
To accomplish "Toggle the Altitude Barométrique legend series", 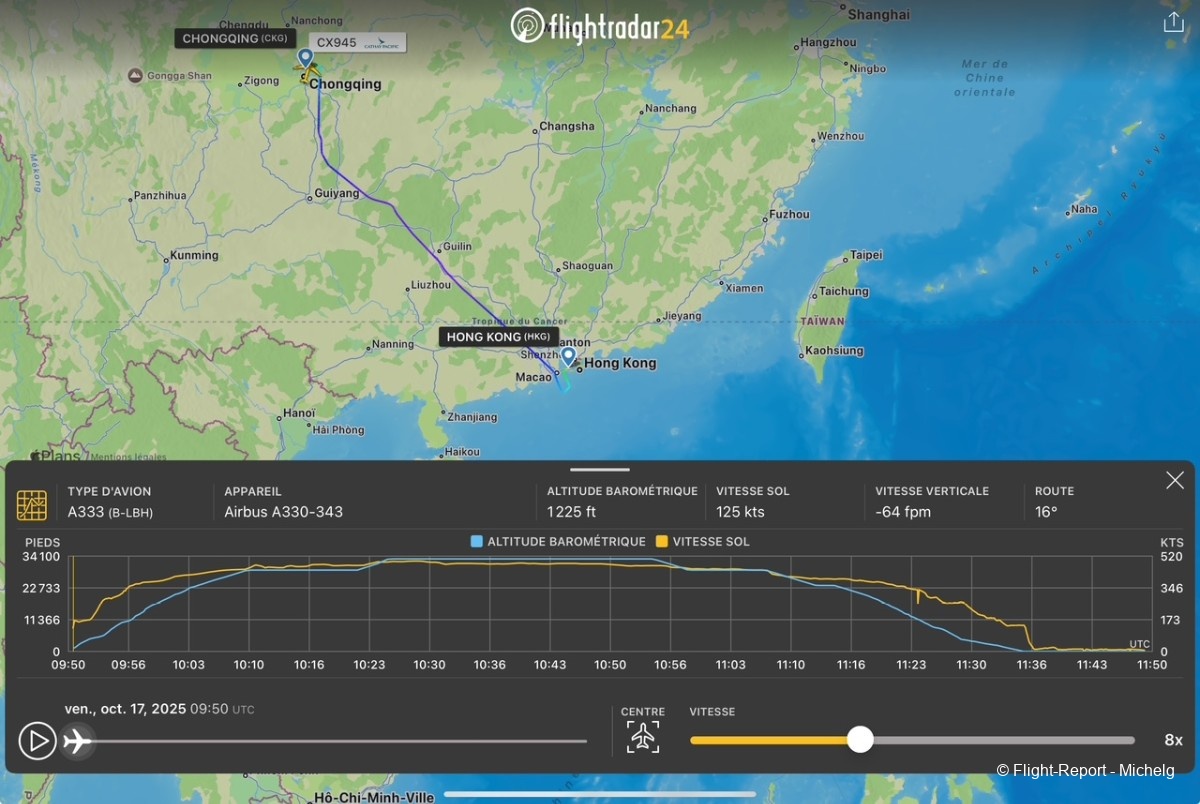I will 558,542.
